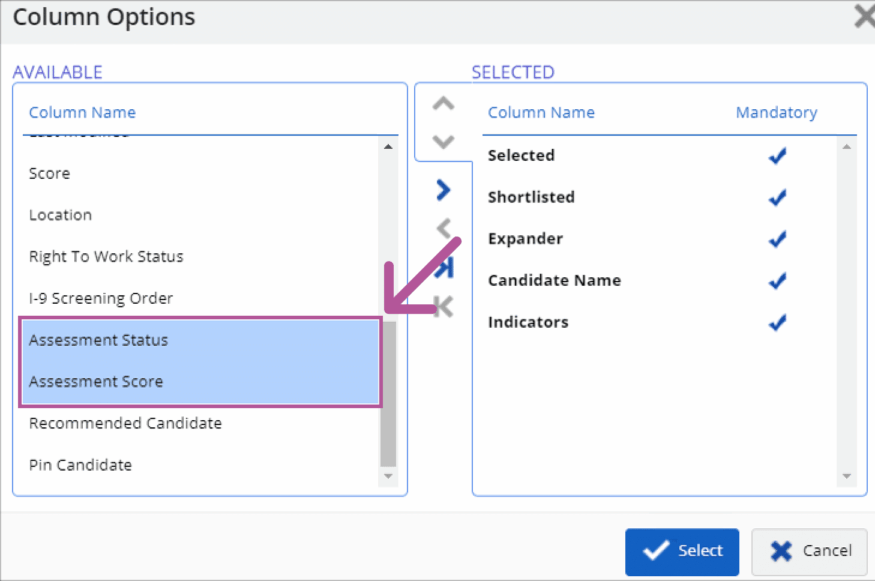875x581 pixels.
Task: Choose Right To Work Status column
Action: (x=106, y=257)
